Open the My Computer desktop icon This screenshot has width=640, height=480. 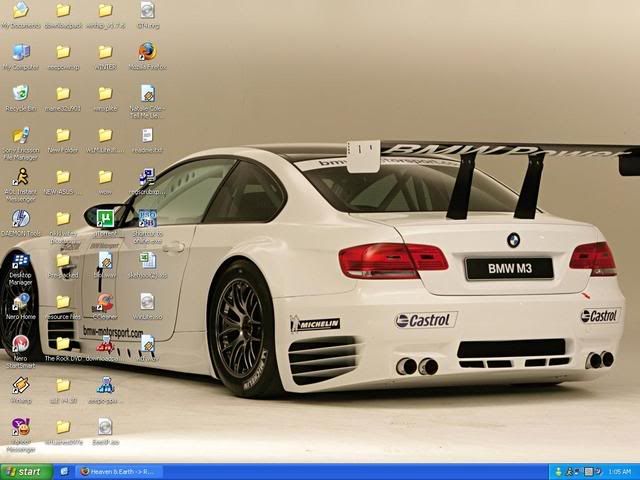21,52
